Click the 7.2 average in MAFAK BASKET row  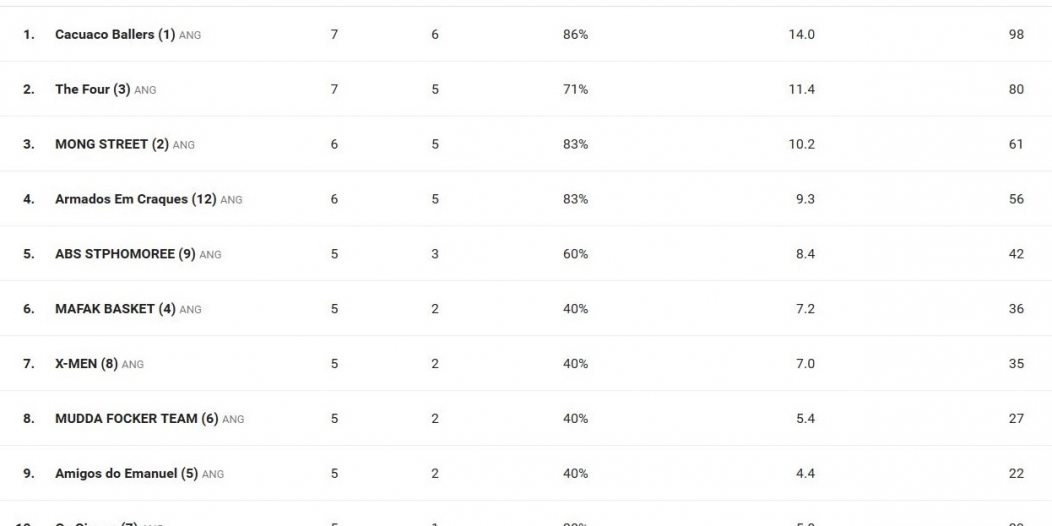tap(804, 309)
